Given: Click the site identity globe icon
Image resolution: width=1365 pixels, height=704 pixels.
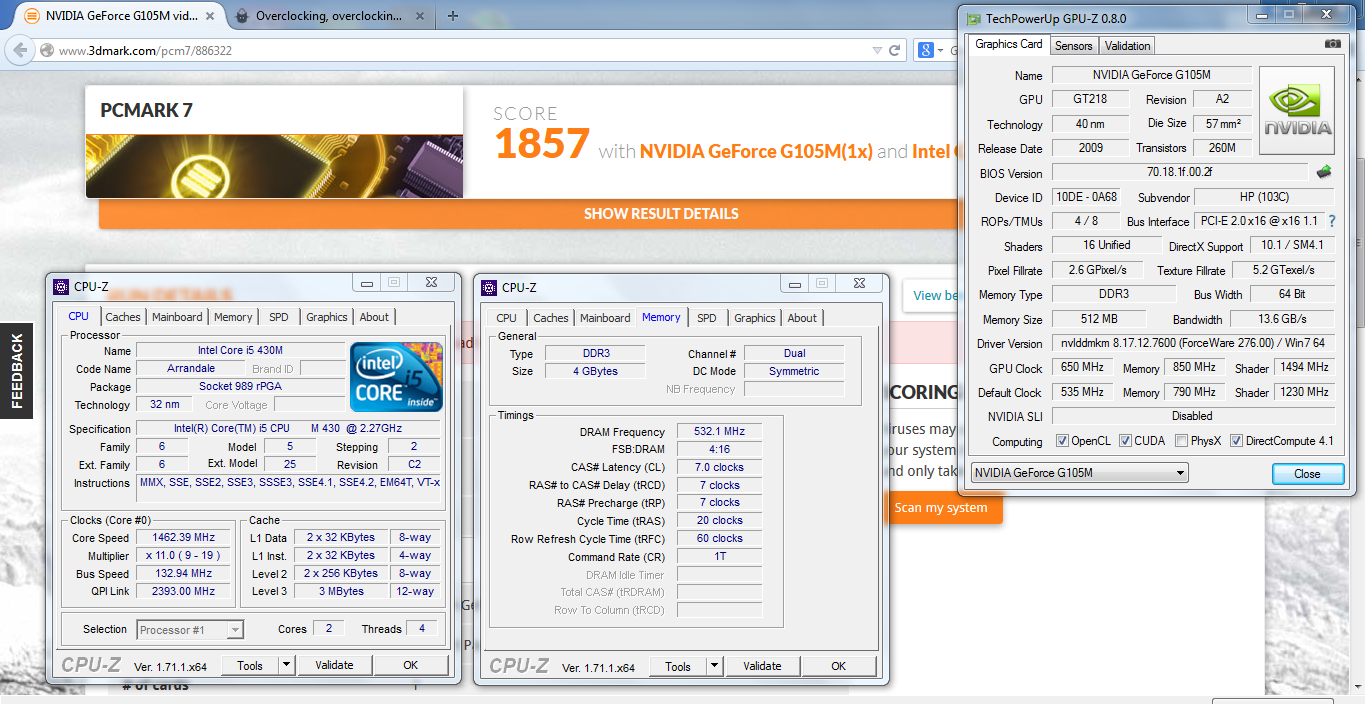Looking at the screenshot, I should [x=46, y=50].
